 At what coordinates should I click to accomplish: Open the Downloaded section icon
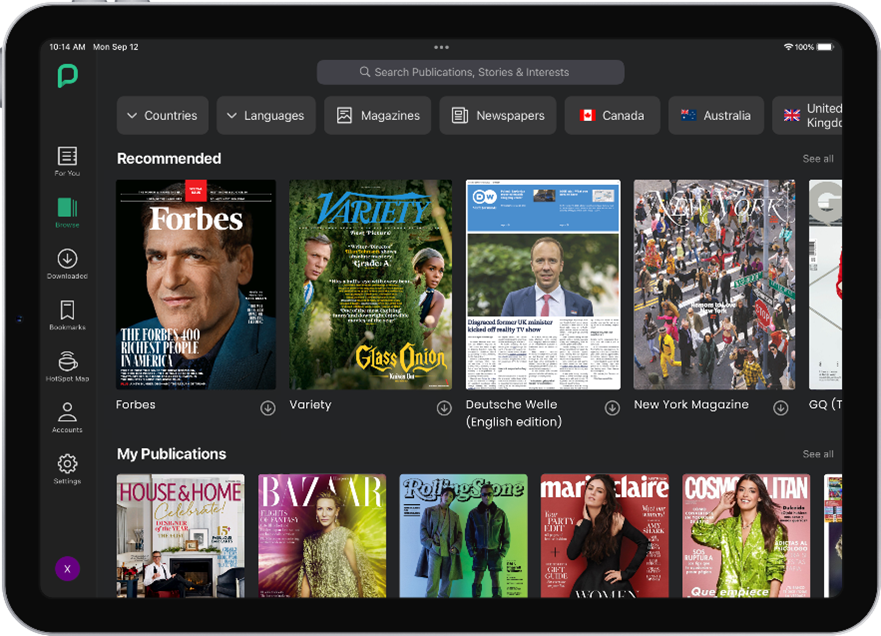coord(67,258)
